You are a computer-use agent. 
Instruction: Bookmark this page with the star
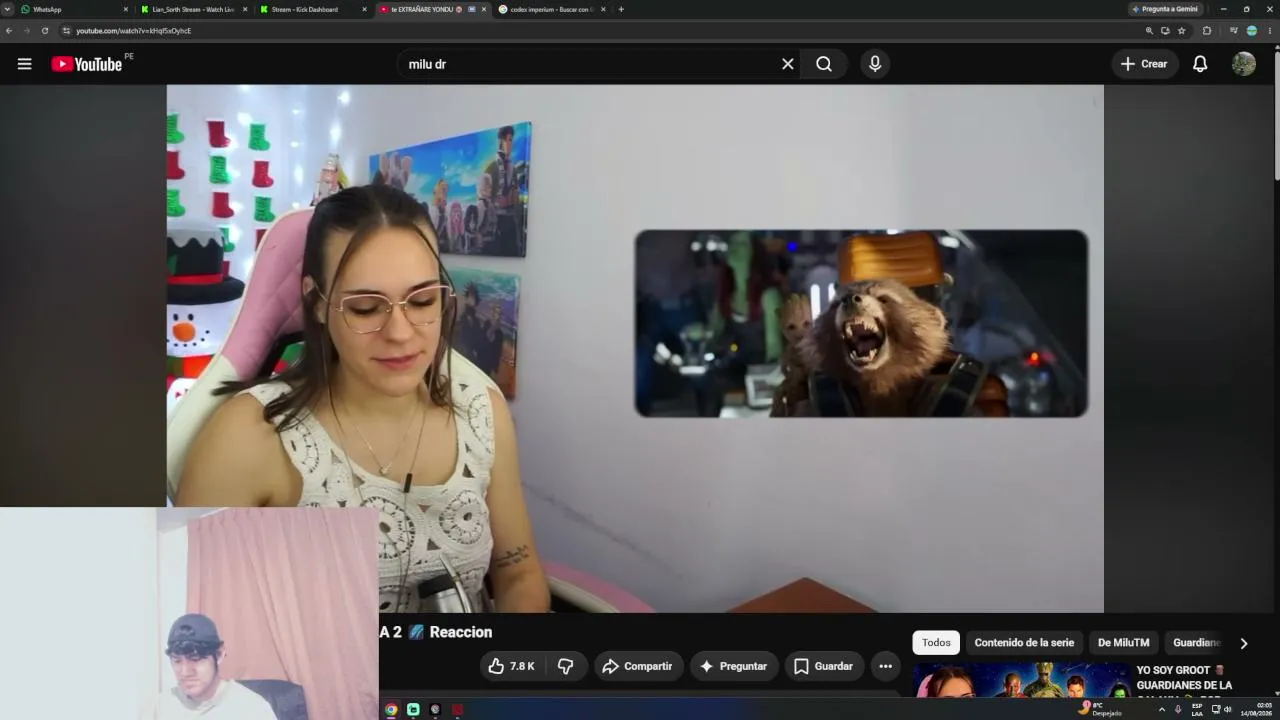[1182, 31]
